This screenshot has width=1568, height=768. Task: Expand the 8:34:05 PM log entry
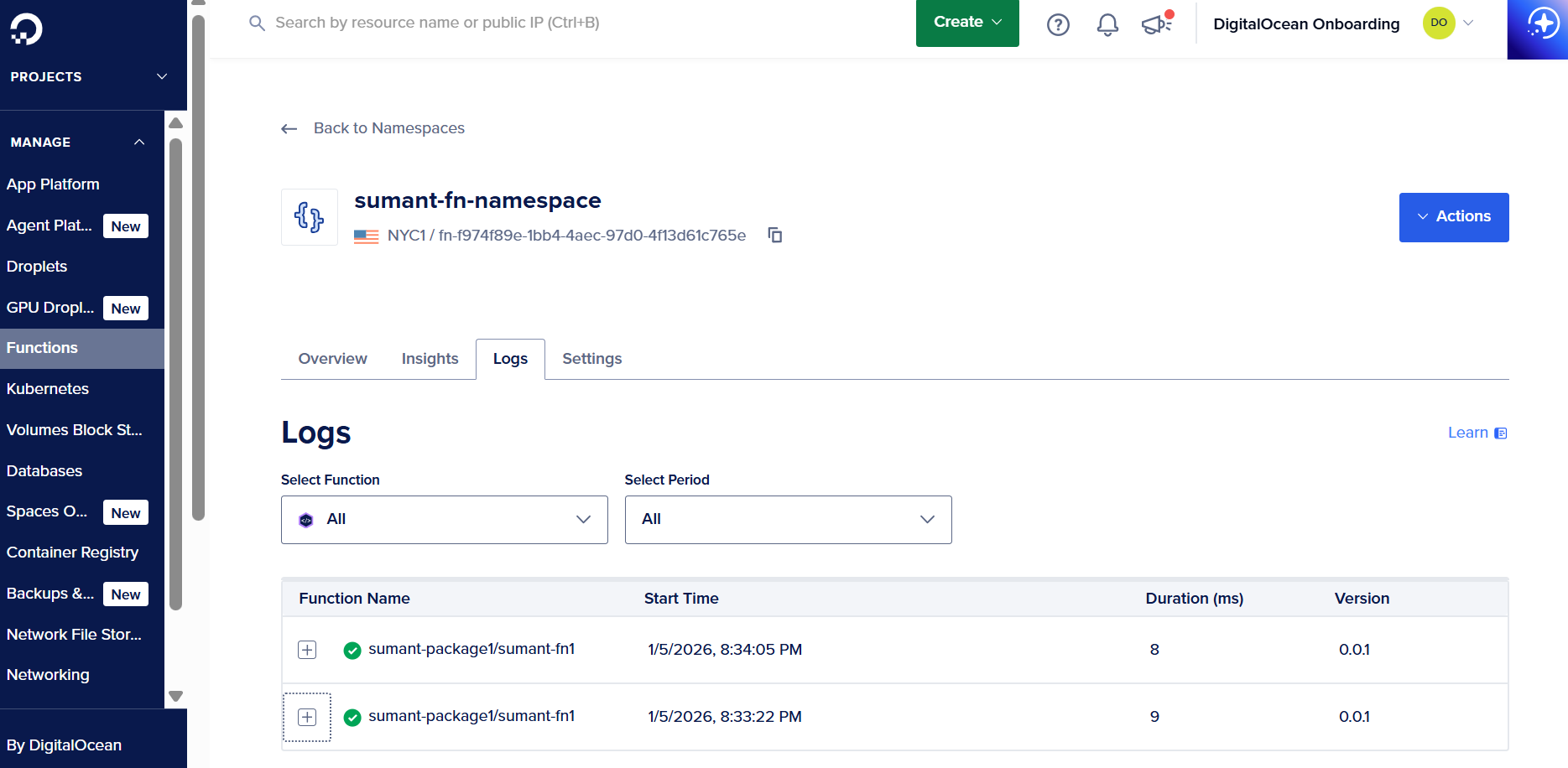[x=307, y=650]
